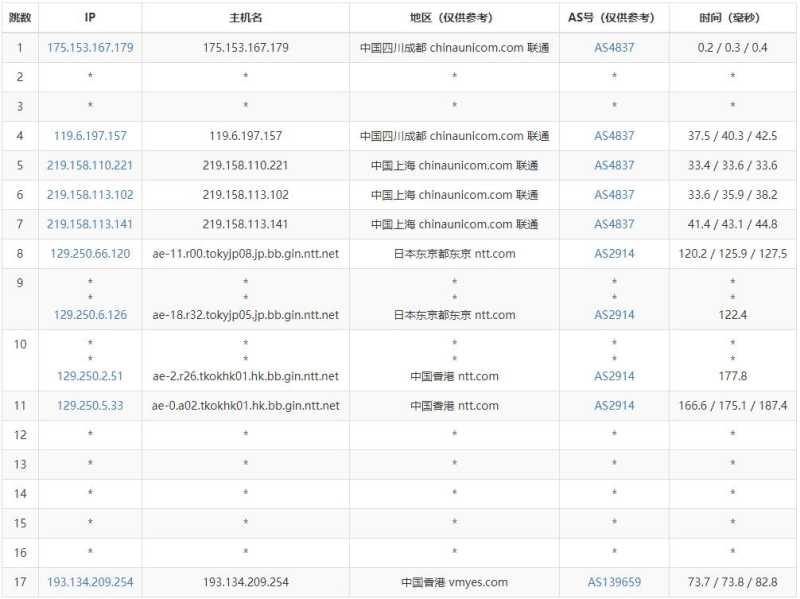Select time value 0.2 / 0.3 / 0.4
800x599 pixels.
733,47
